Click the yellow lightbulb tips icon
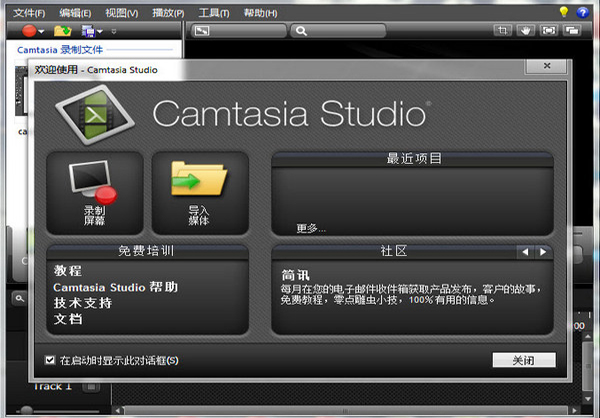 click(564, 12)
